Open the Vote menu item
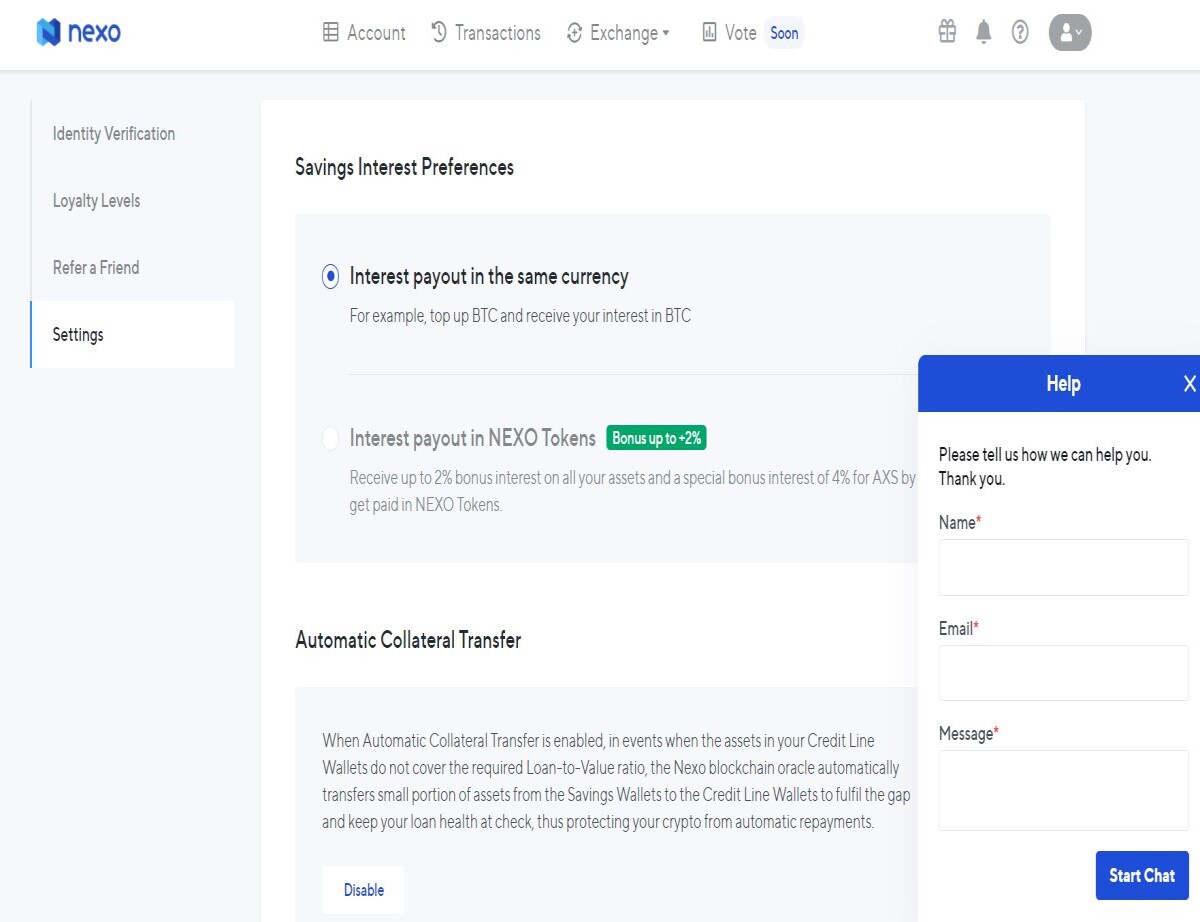This screenshot has width=1200, height=922. (x=729, y=33)
